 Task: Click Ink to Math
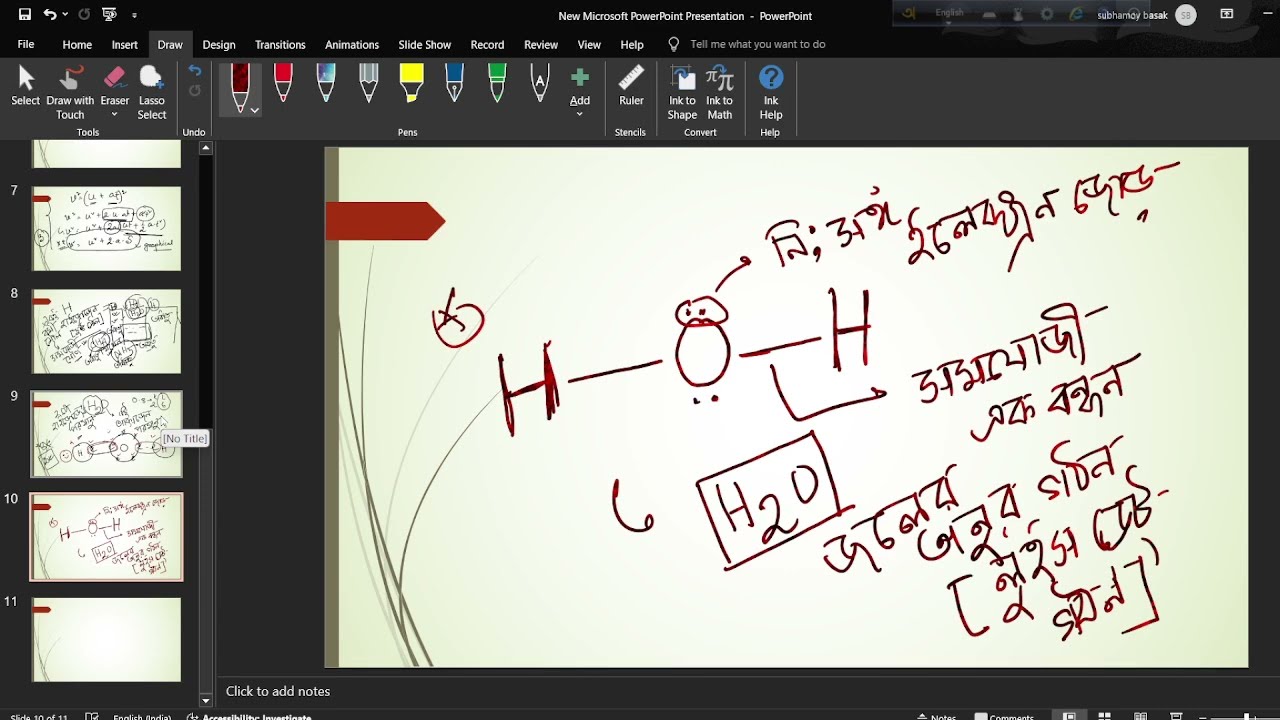pos(719,92)
